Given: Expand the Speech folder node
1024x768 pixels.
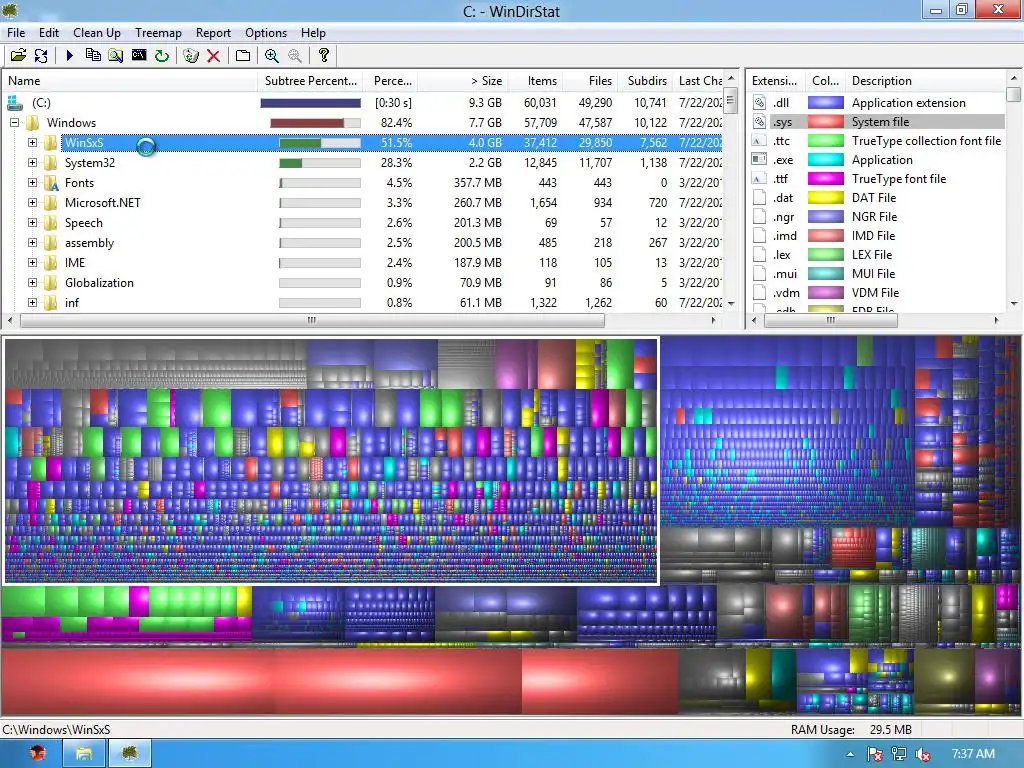Looking at the screenshot, I should pyautogui.click(x=32, y=222).
